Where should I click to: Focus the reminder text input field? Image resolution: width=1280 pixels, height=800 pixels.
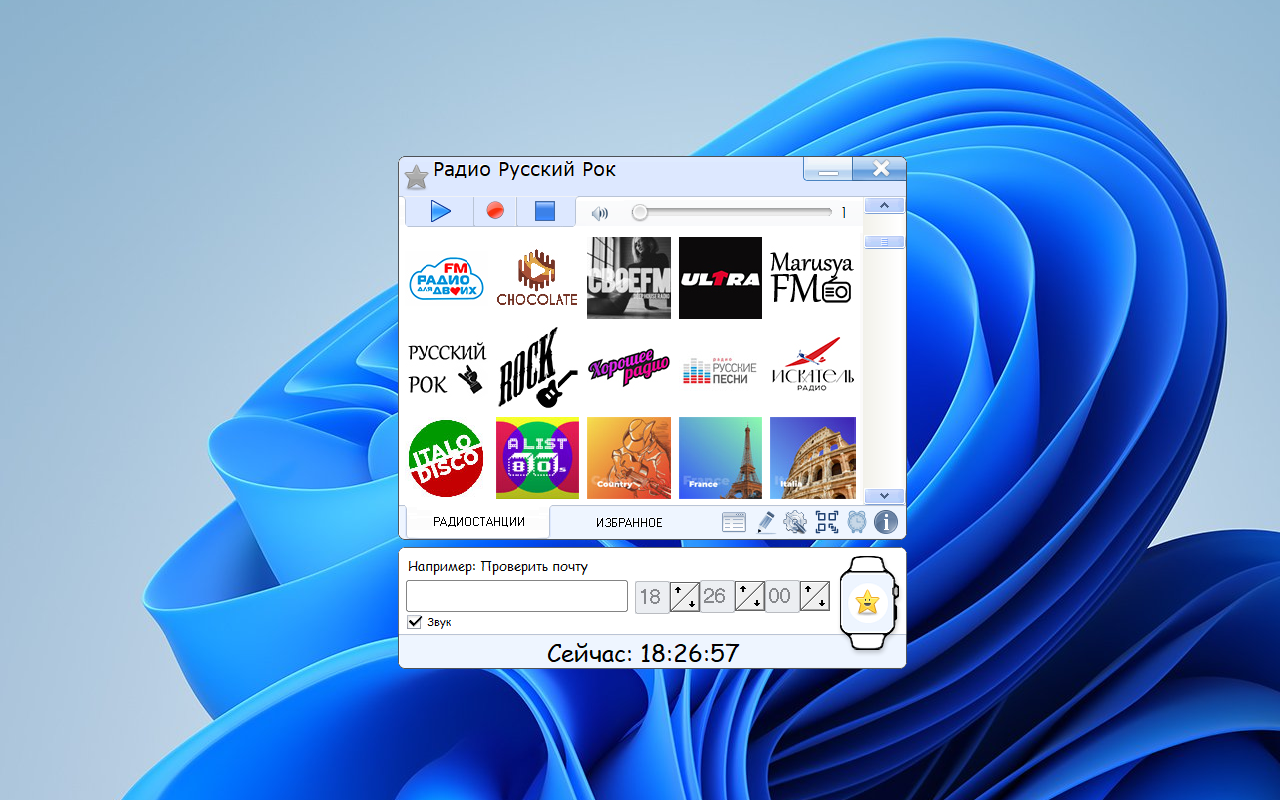(517, 596)
